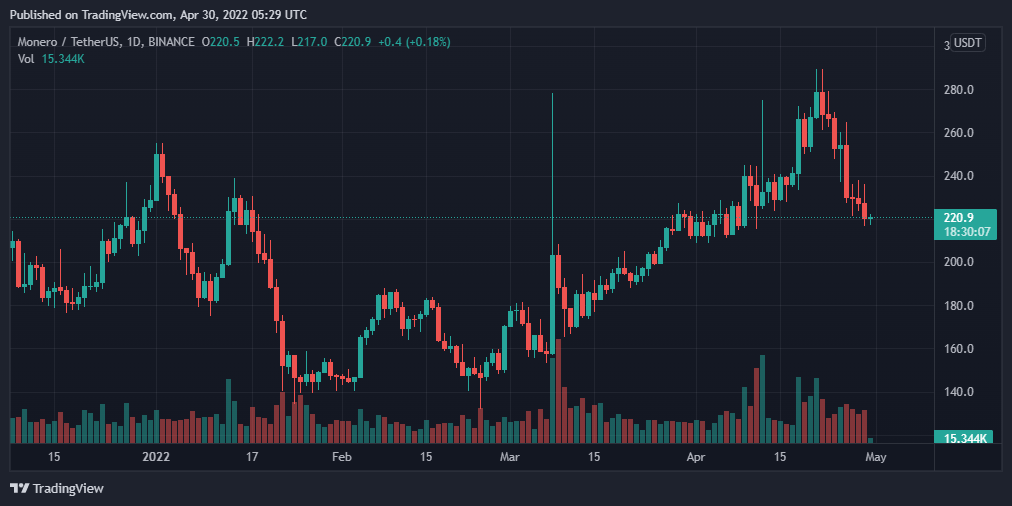Click the 280.0 price axis label
This screenshot has height=506, width=1012.
click(x=958, y=90)
